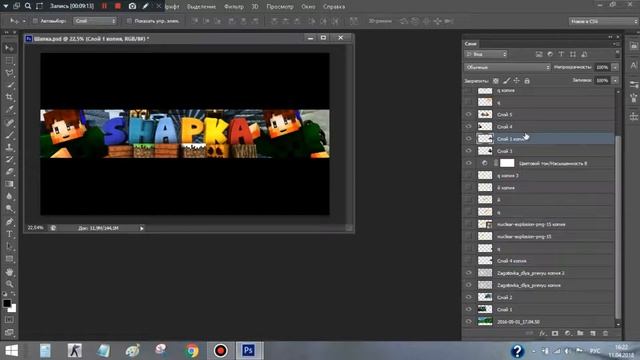Image resolution: width=640 pixels, height=360 pixels.
Task: Select the Rectangular Marquee tool
Action: (9, 60)
